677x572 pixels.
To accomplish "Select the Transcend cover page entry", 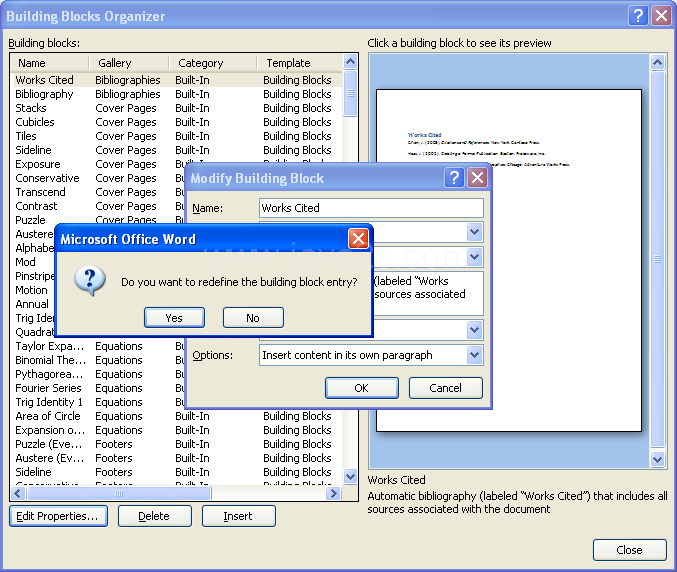I will [x=98, y=192].
